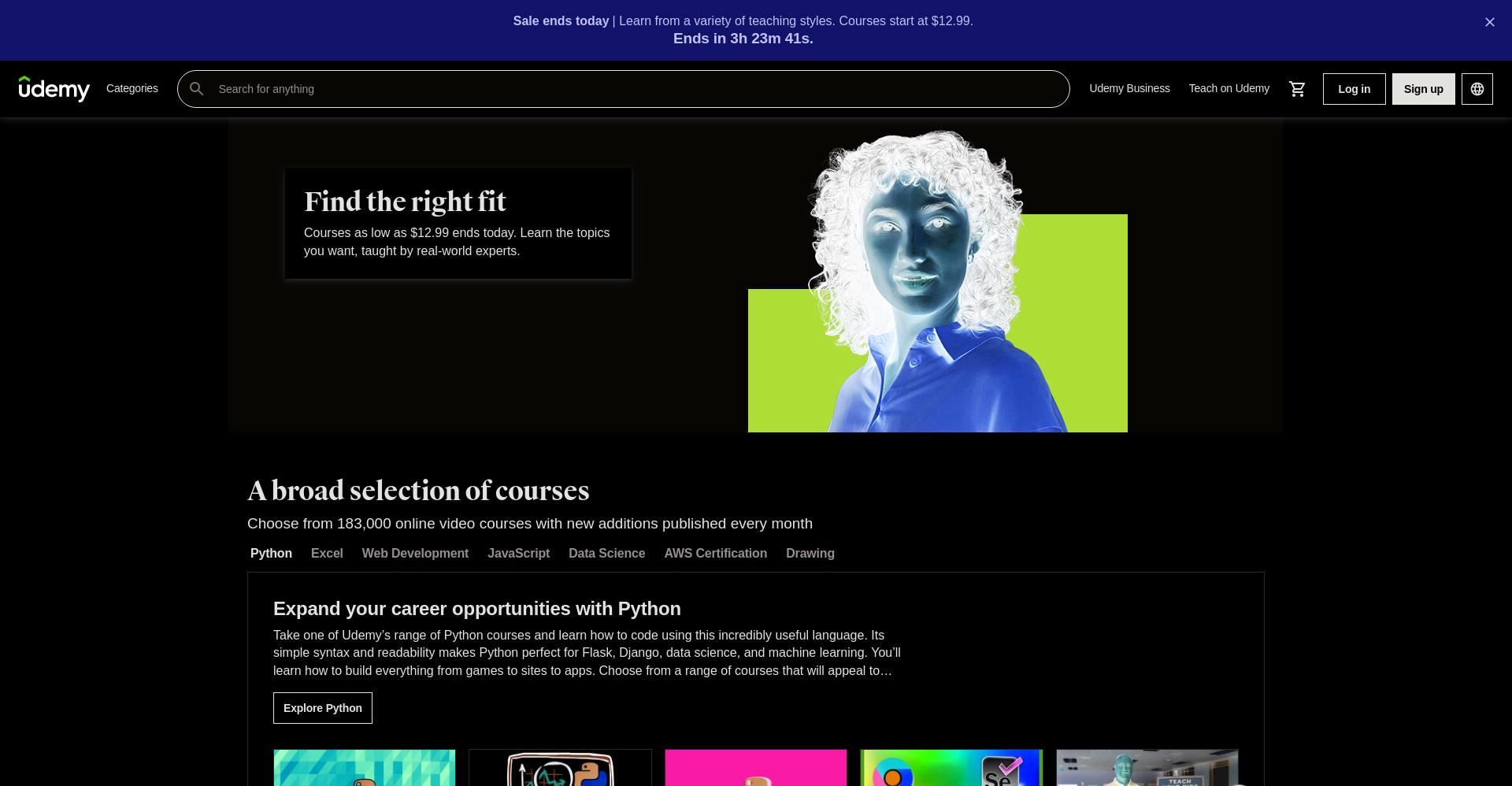This screenshot has width=1512, height=786.
Task: Switch to the Drawing tab
Action: pyautogui.click(x=810, y=554)
